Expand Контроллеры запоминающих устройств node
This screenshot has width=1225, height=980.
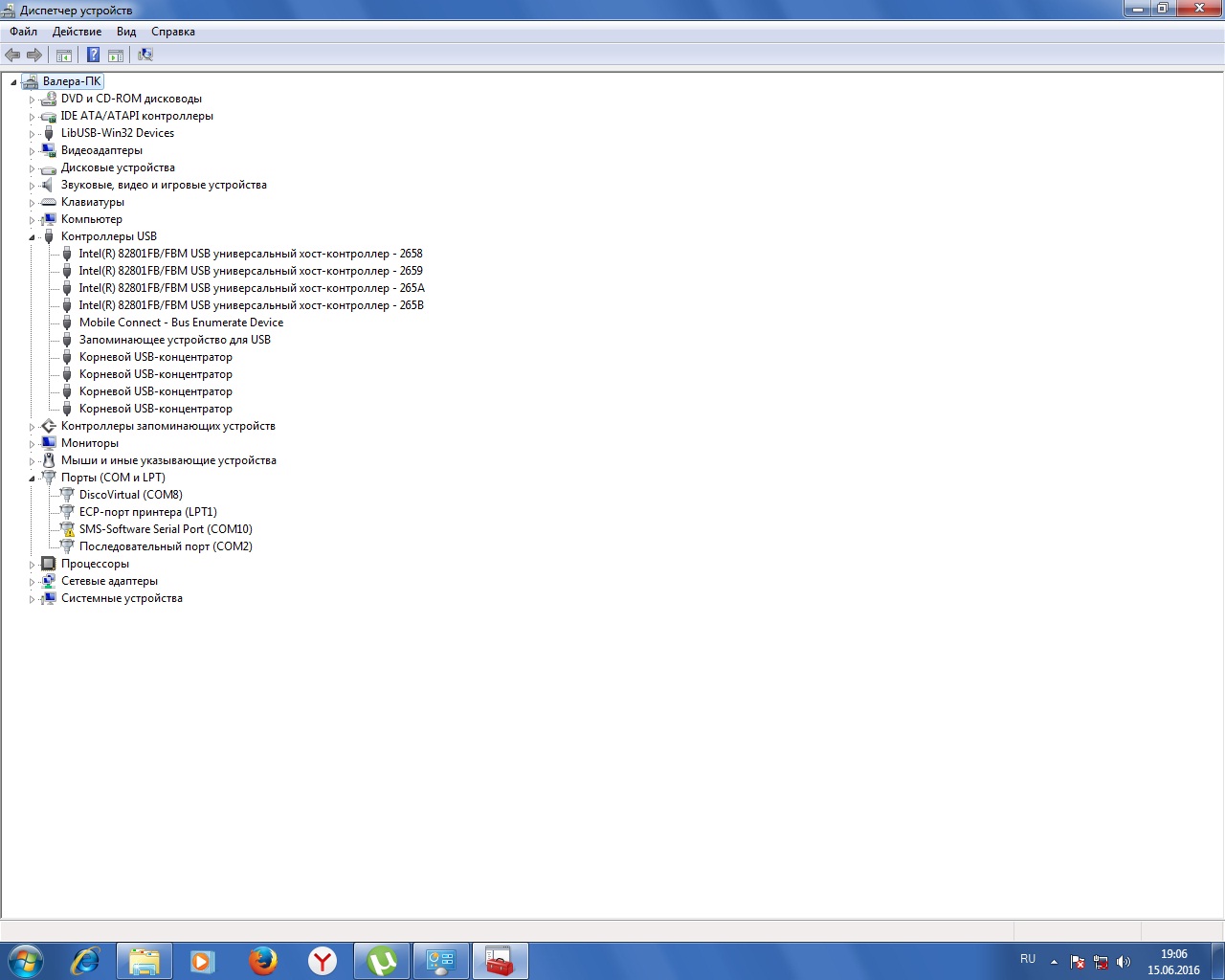[x=32, y=427]
